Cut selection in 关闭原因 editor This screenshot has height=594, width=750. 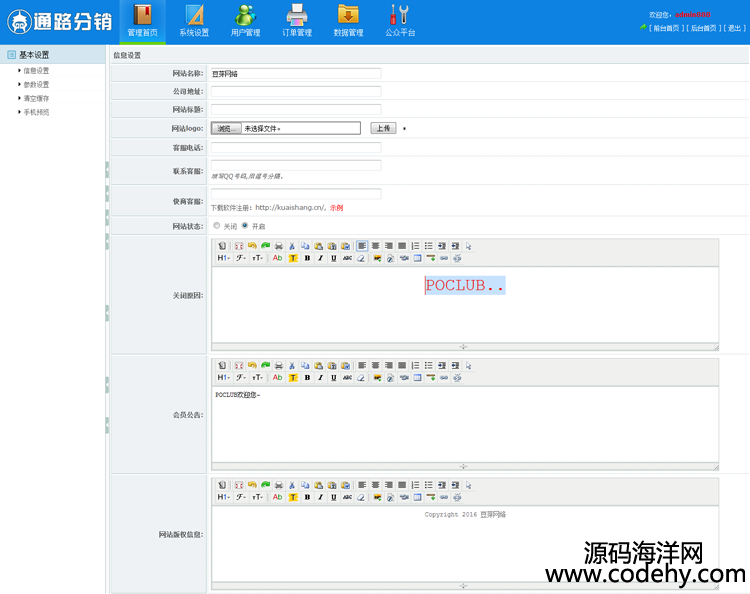pyautogui.click(x=292, y=246)
